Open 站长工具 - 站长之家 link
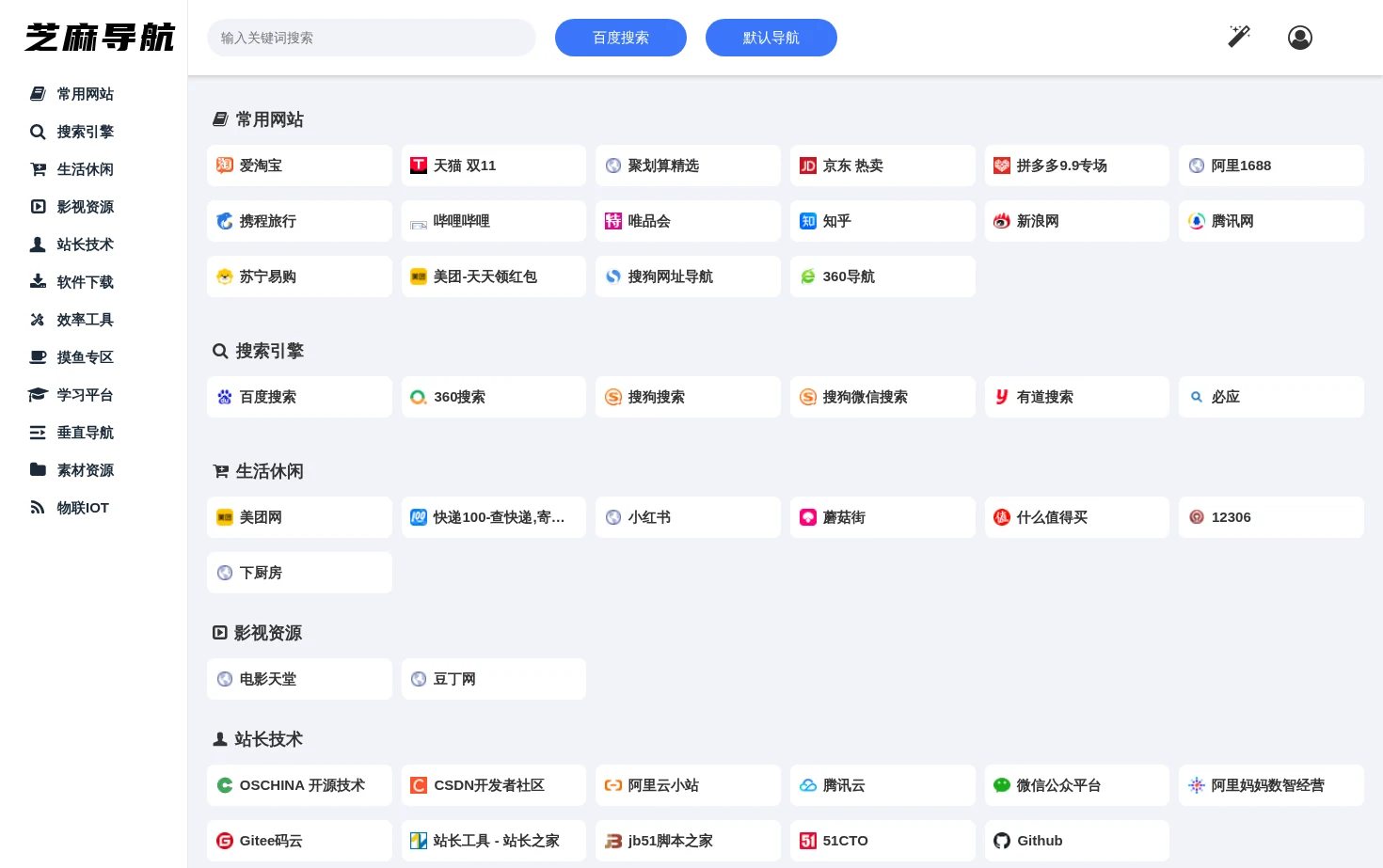The image size is (1383, 868). click(x=494, y=841)
